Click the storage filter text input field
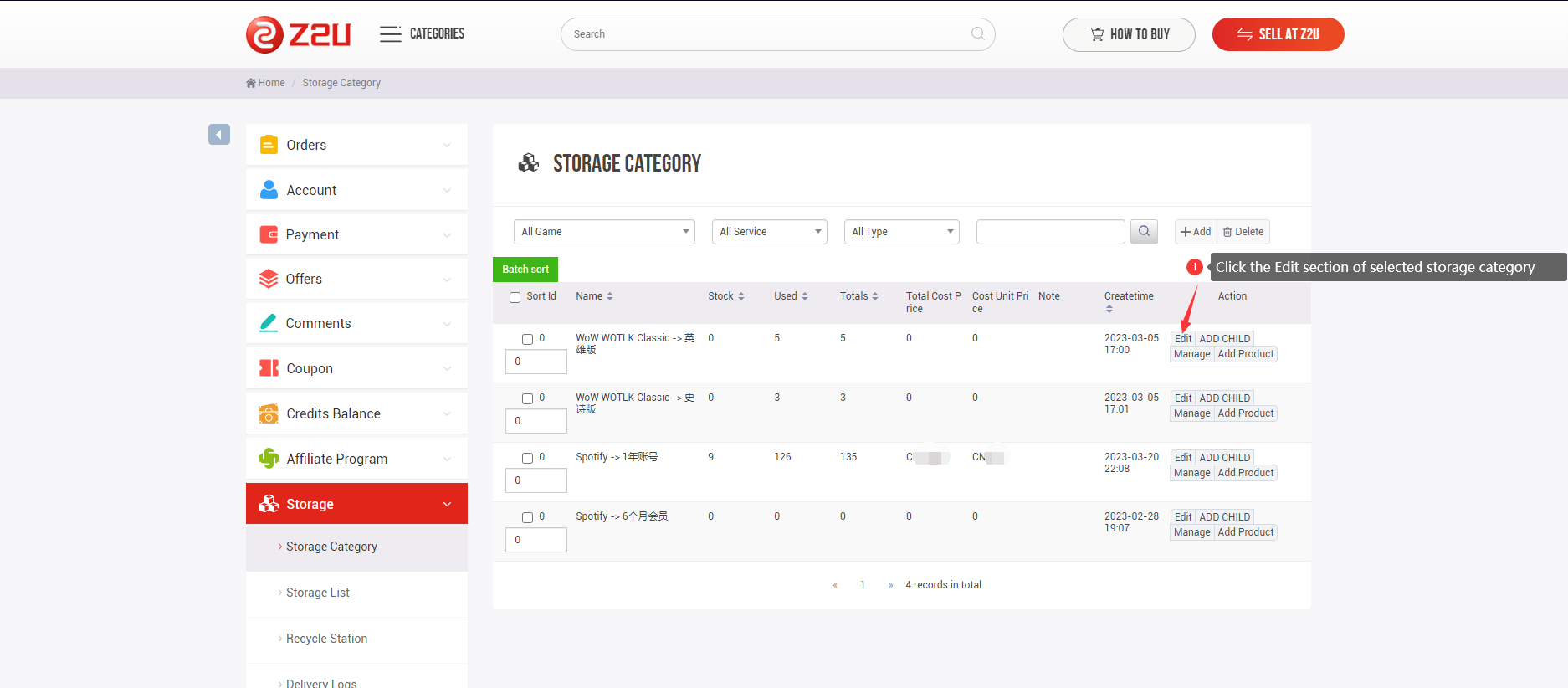 1050,232
